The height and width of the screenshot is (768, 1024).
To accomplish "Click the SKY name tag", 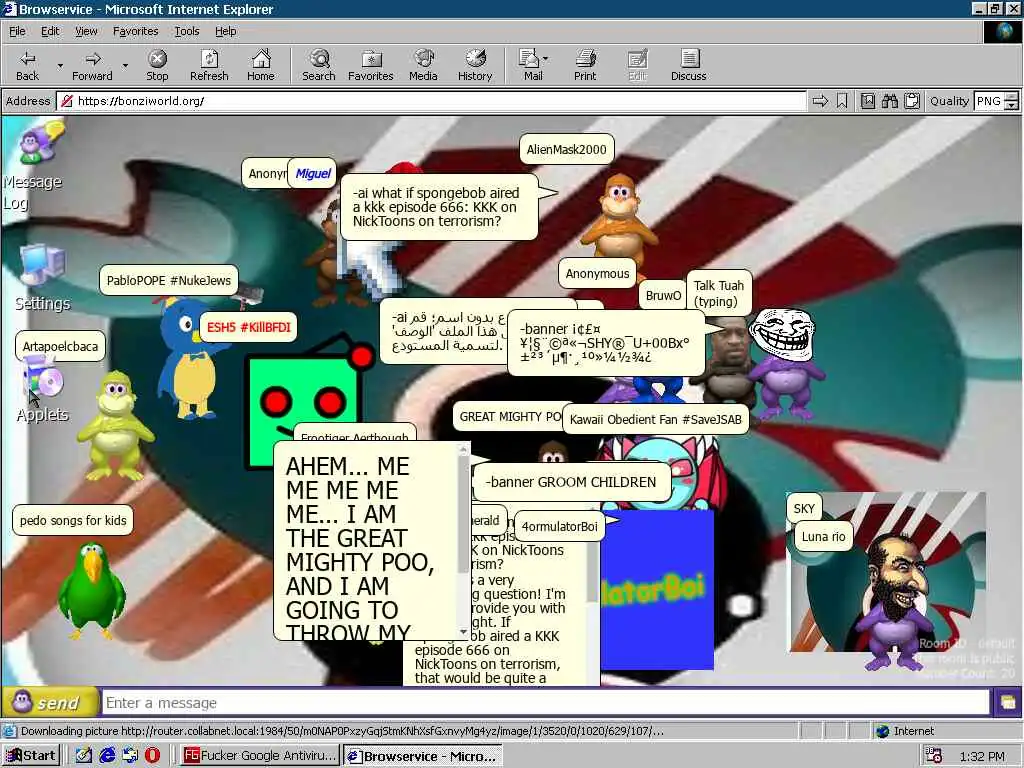I will (x=804, y=509).
